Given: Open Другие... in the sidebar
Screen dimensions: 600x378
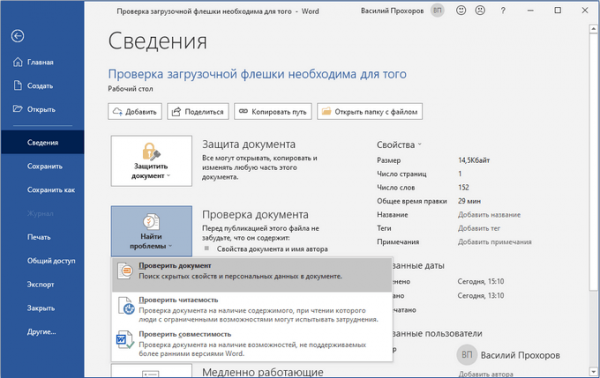Looking at the screenshot, I should (42, 332).
